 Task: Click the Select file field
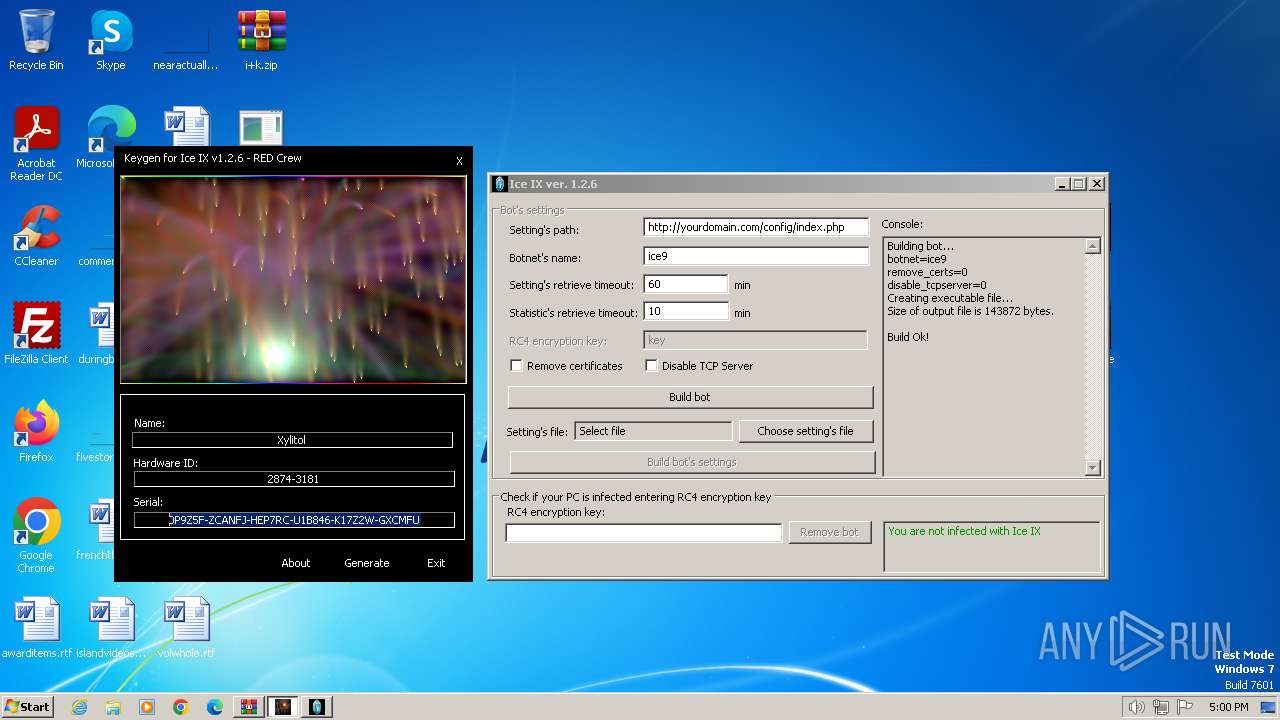(x=653, y=431)
